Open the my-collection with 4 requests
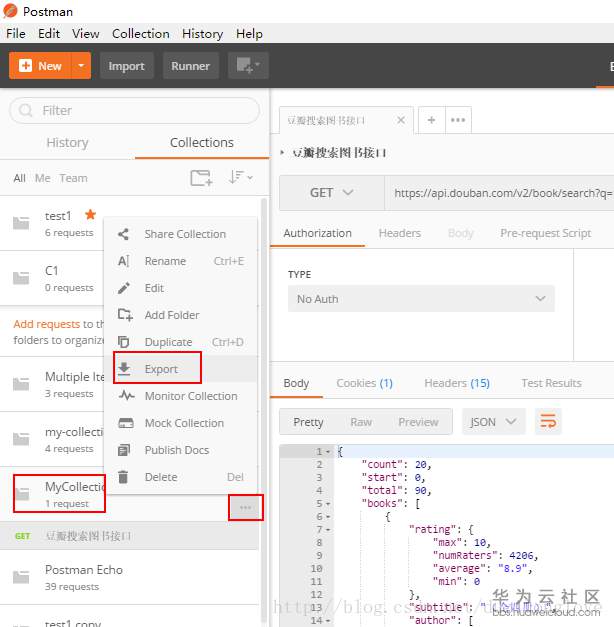Screen dimensions: 614x627 tap(52, 439)
